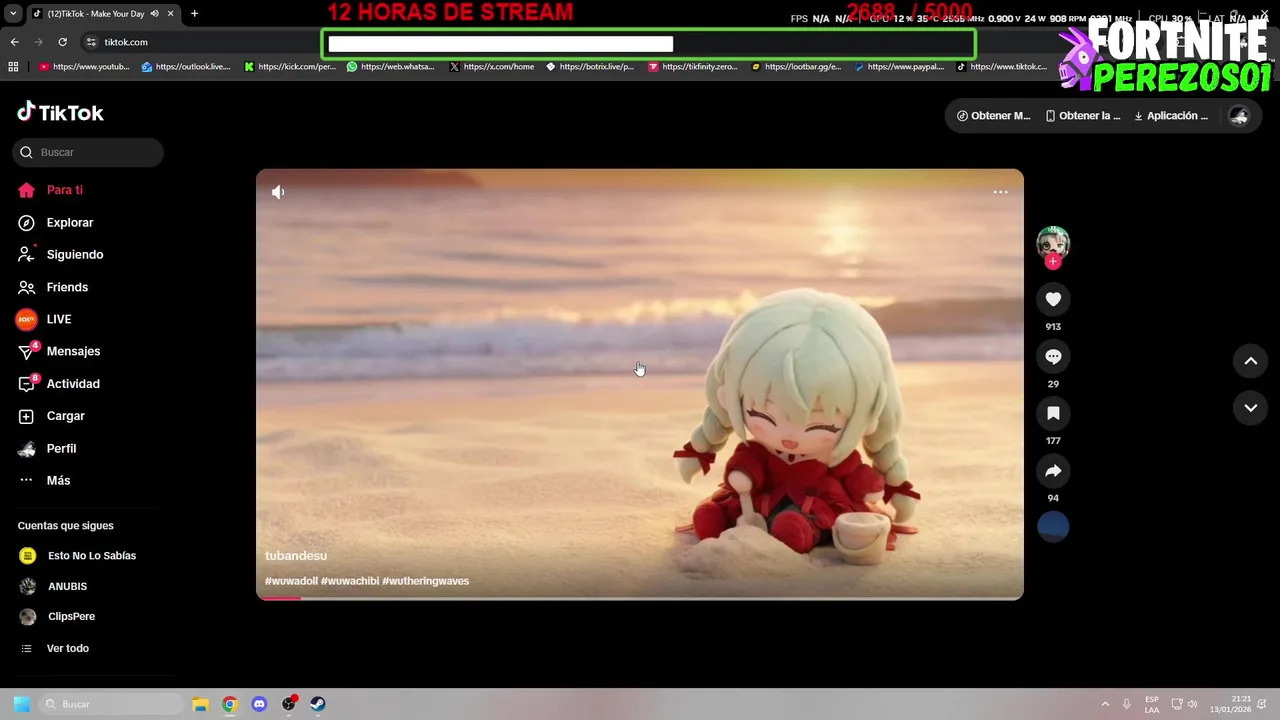Open the sound disc below share

[1053, 527]
